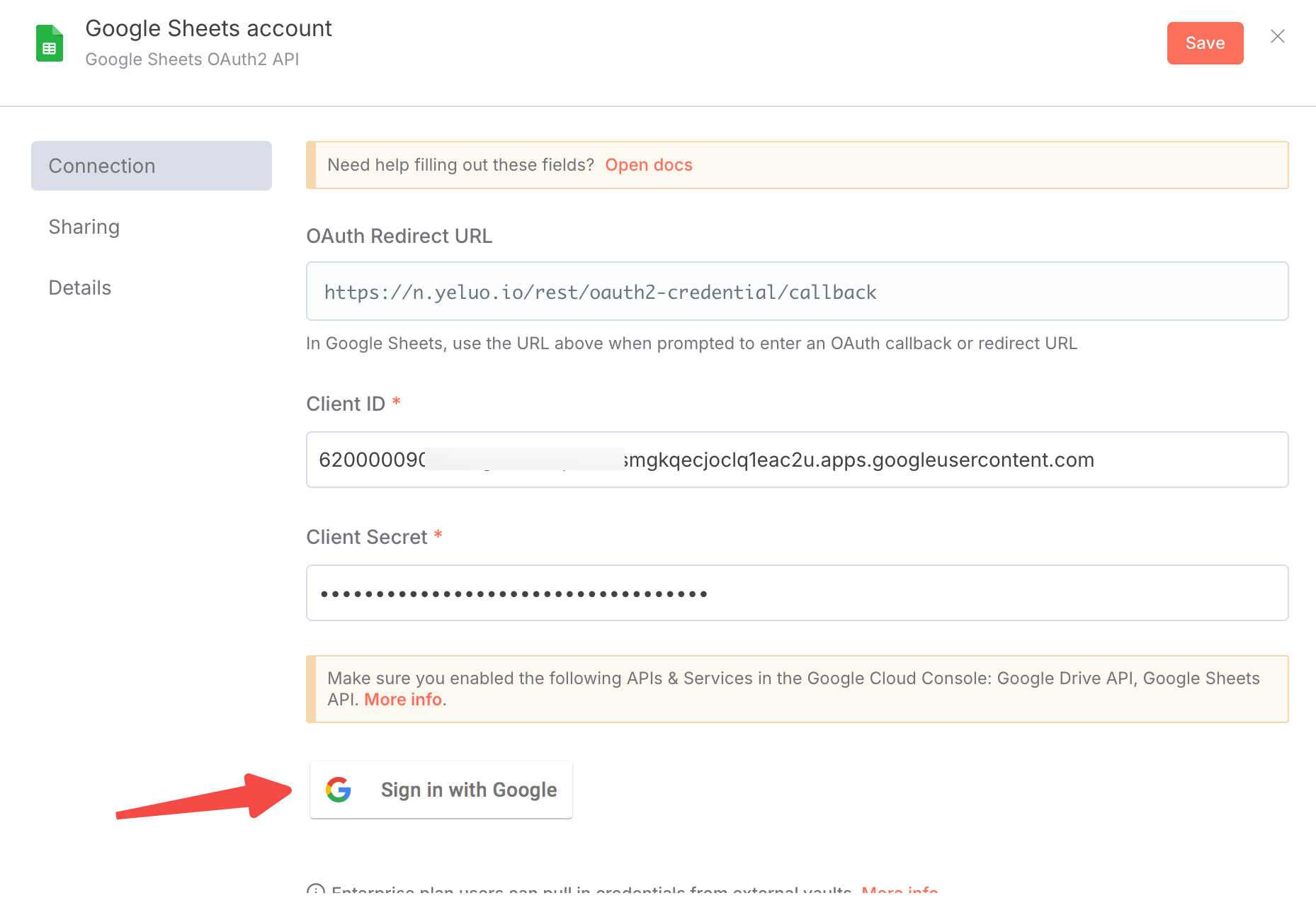Close the credential dialog with X

tap(1277, 37)
